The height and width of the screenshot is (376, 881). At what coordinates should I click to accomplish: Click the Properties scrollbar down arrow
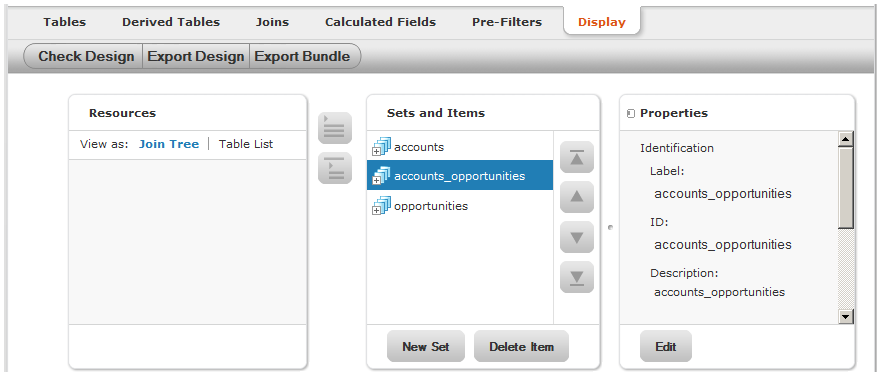[846, 317]
